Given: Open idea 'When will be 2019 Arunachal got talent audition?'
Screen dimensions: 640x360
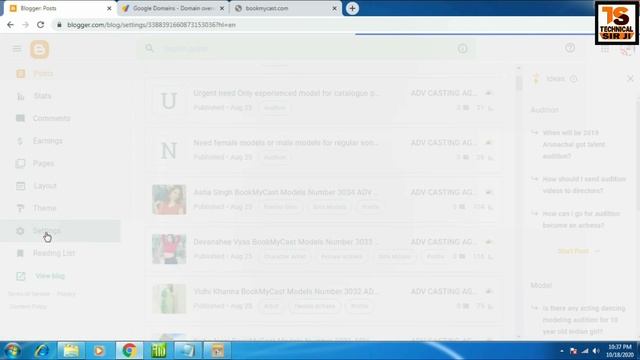Looking at the screenshot, I should pyautogui.click(x=574, y=144).
